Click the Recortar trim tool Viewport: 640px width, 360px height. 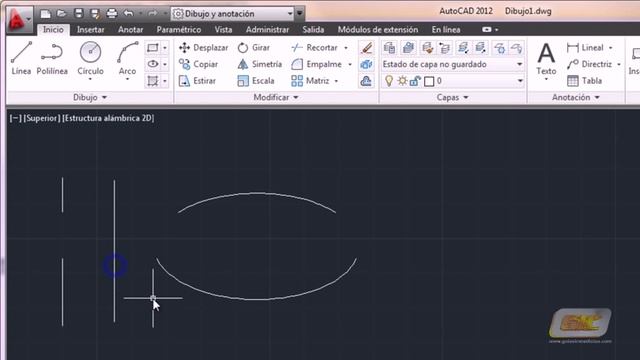(x=314, y=48)
